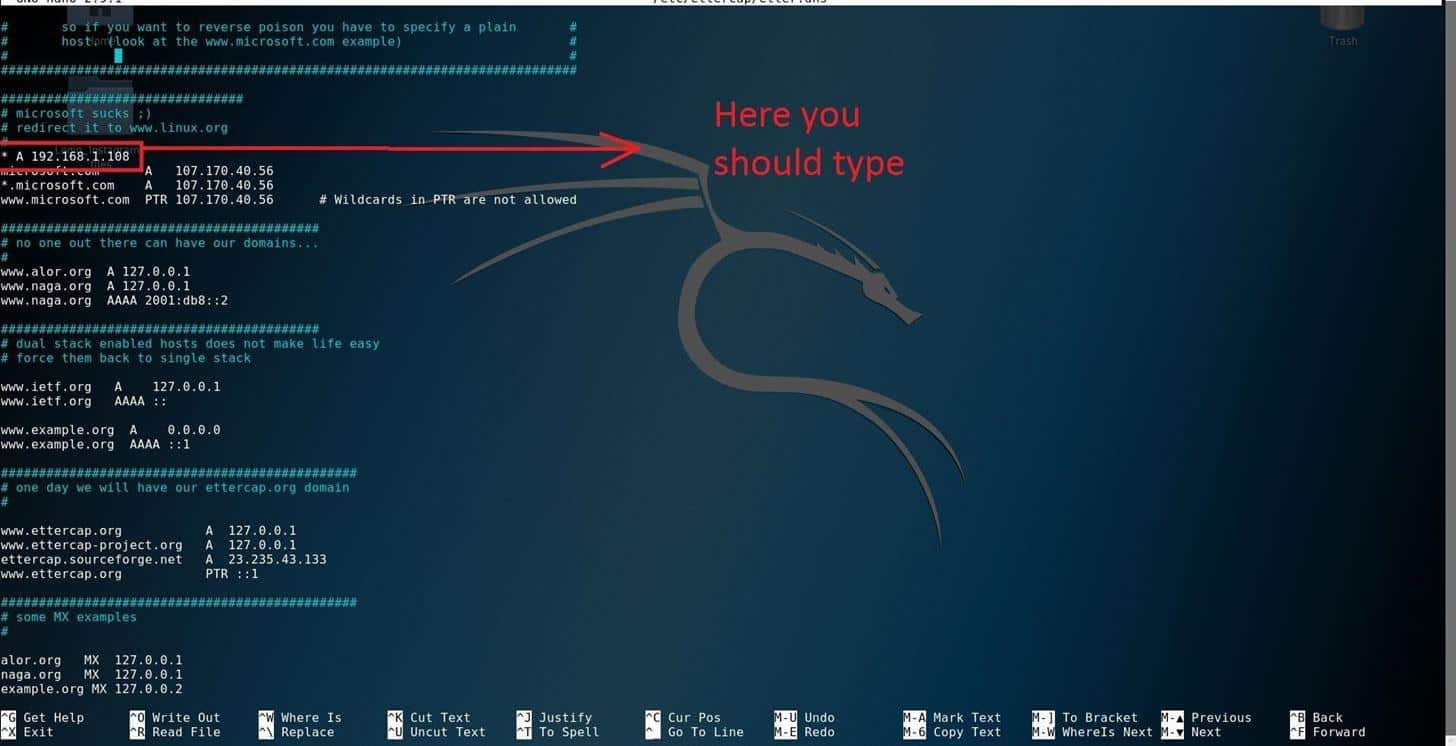Click the 'ettercap.sourceforge.net A 23.235.43.133' line
This screenshot has height=746, width=1456.
[164, 559]
